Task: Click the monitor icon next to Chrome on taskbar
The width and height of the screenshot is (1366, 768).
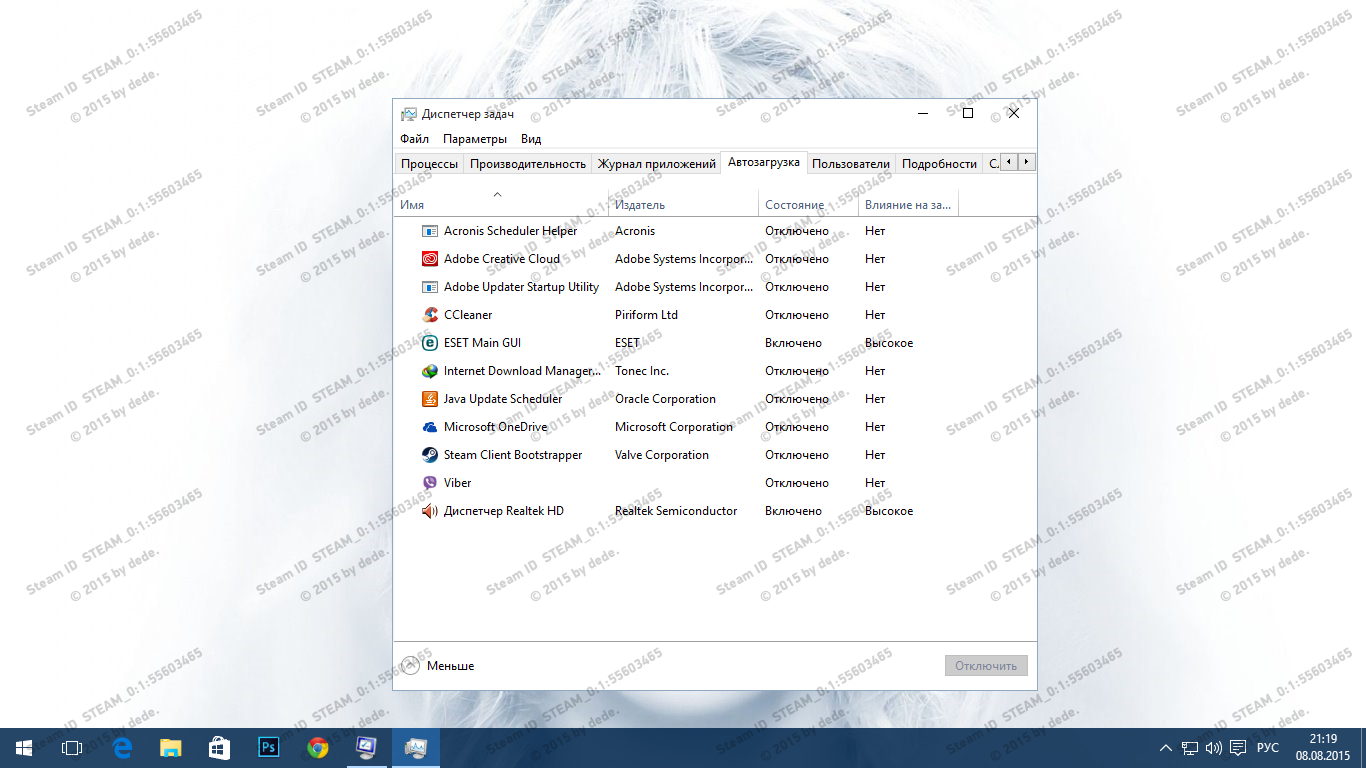Action: pyautogui.click(x=367, y=748)
